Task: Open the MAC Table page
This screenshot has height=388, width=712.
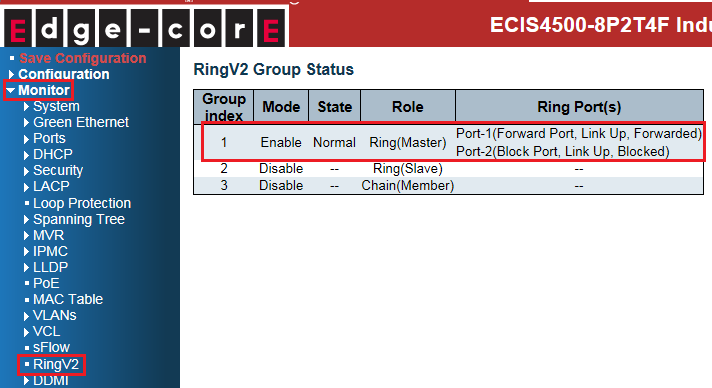Action: (68, 299)
